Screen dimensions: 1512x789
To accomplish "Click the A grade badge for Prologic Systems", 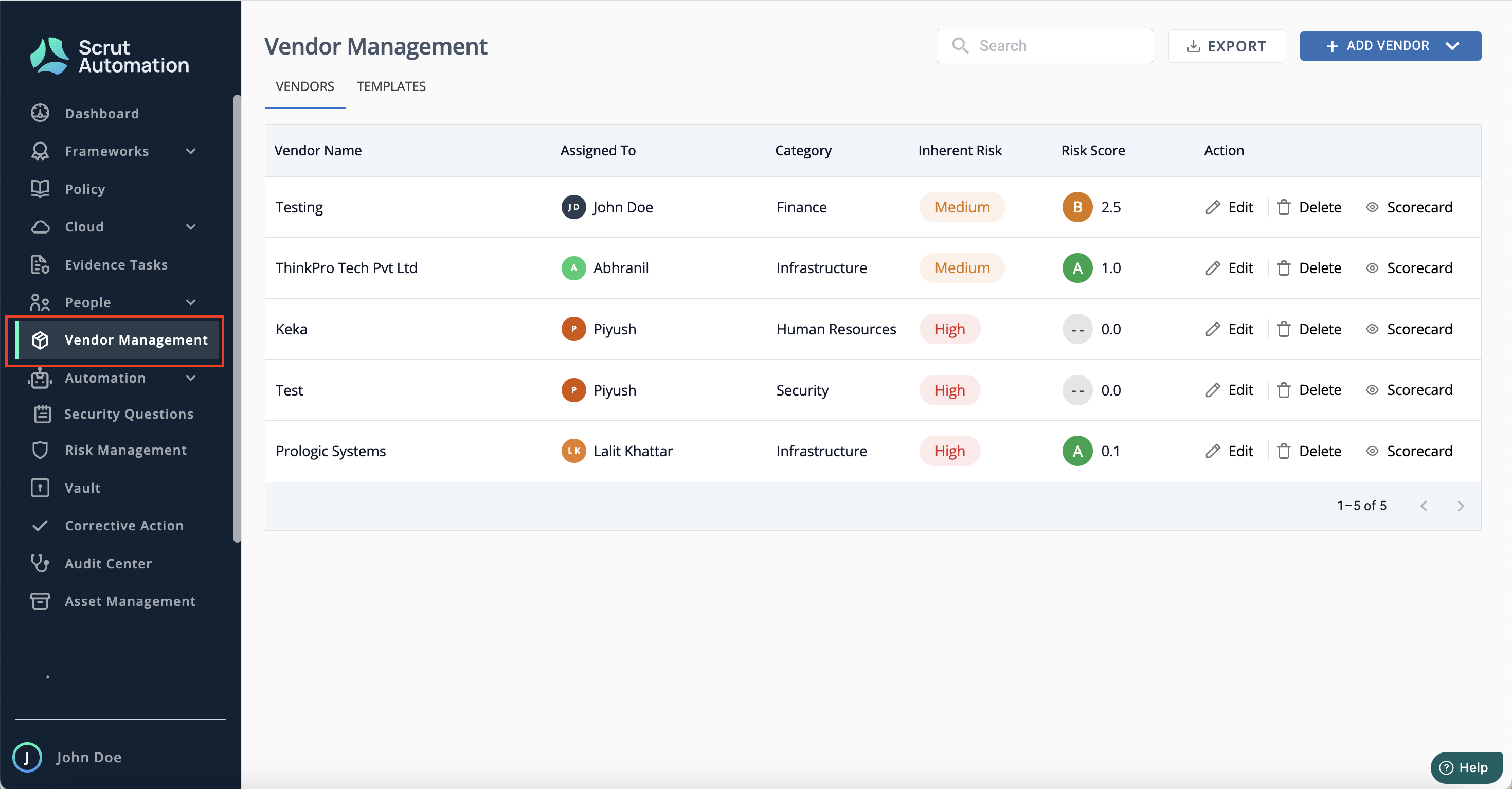I will pos(1077,451).
